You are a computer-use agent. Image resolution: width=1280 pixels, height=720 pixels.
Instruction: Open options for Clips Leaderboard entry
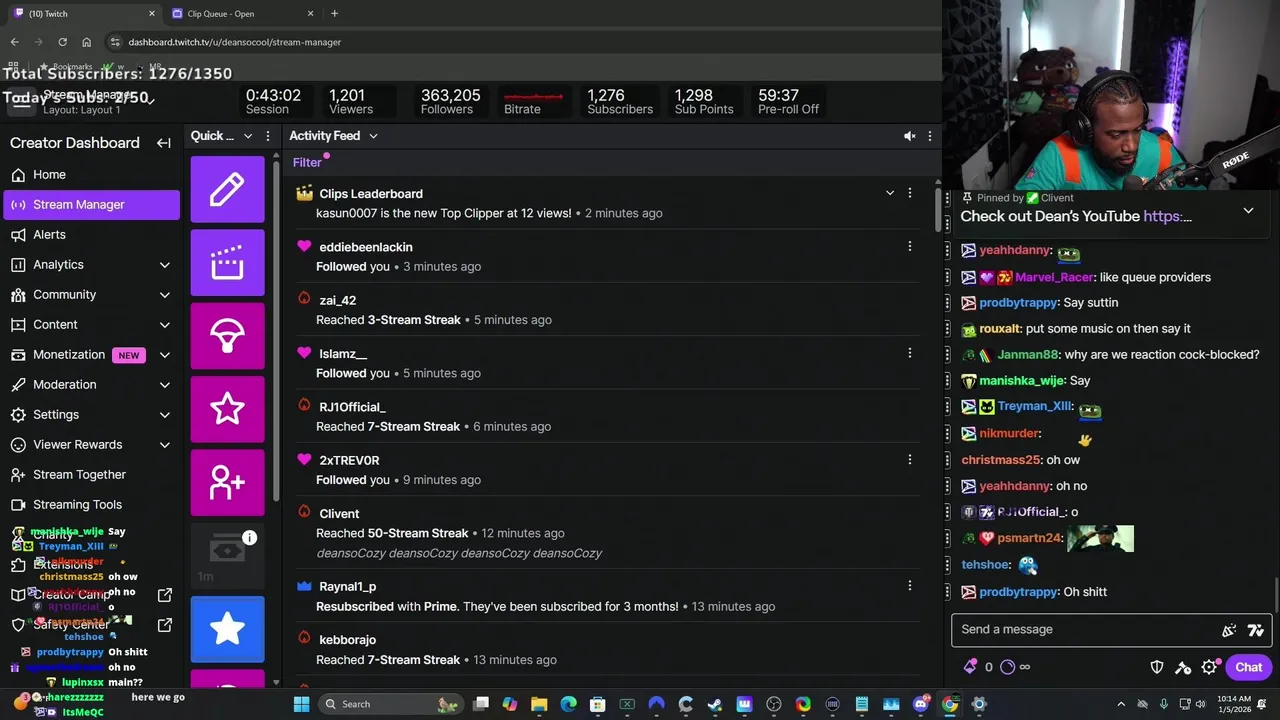[x=909, y=193]
